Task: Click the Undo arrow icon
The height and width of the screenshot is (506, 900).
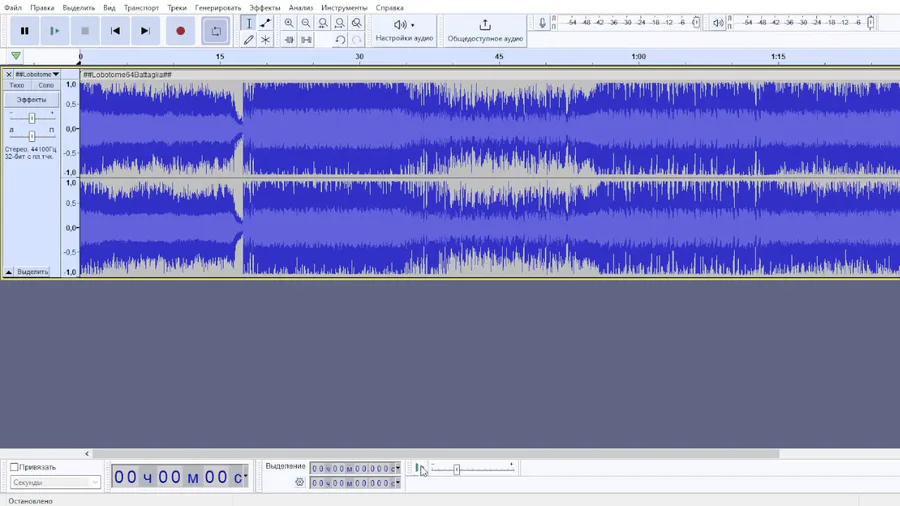Action: pos(340,40)
